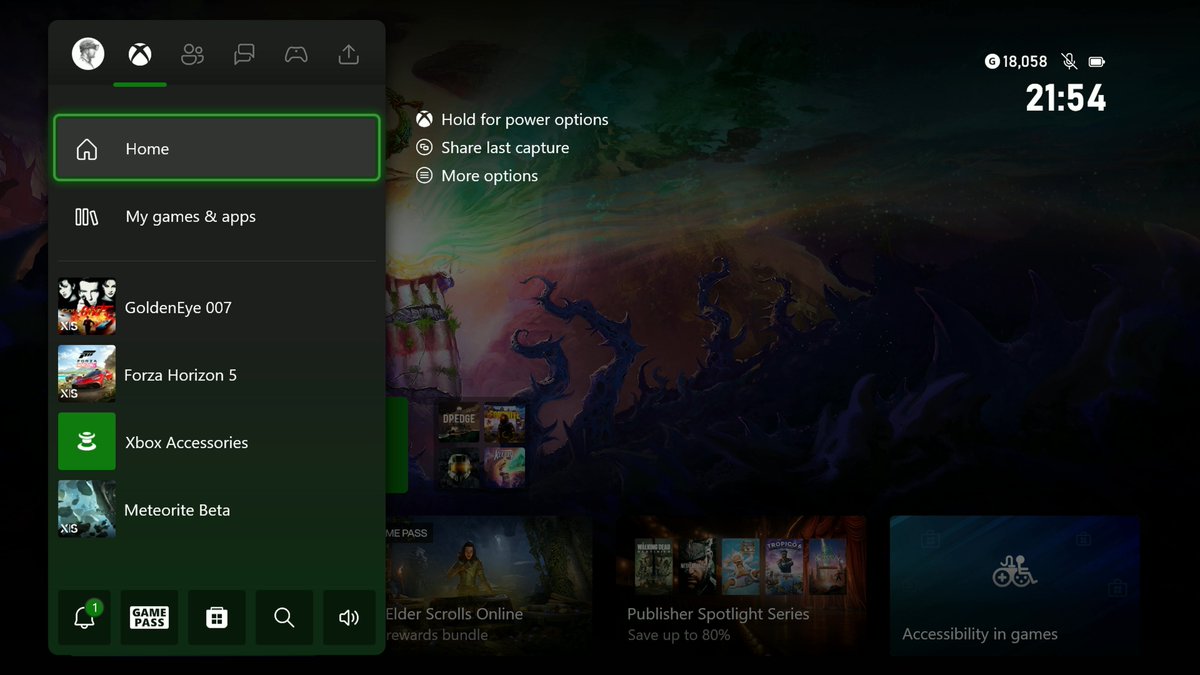Screen dimensions: 1200x675
Task: Open My games & apps
Action: [217, 216]
